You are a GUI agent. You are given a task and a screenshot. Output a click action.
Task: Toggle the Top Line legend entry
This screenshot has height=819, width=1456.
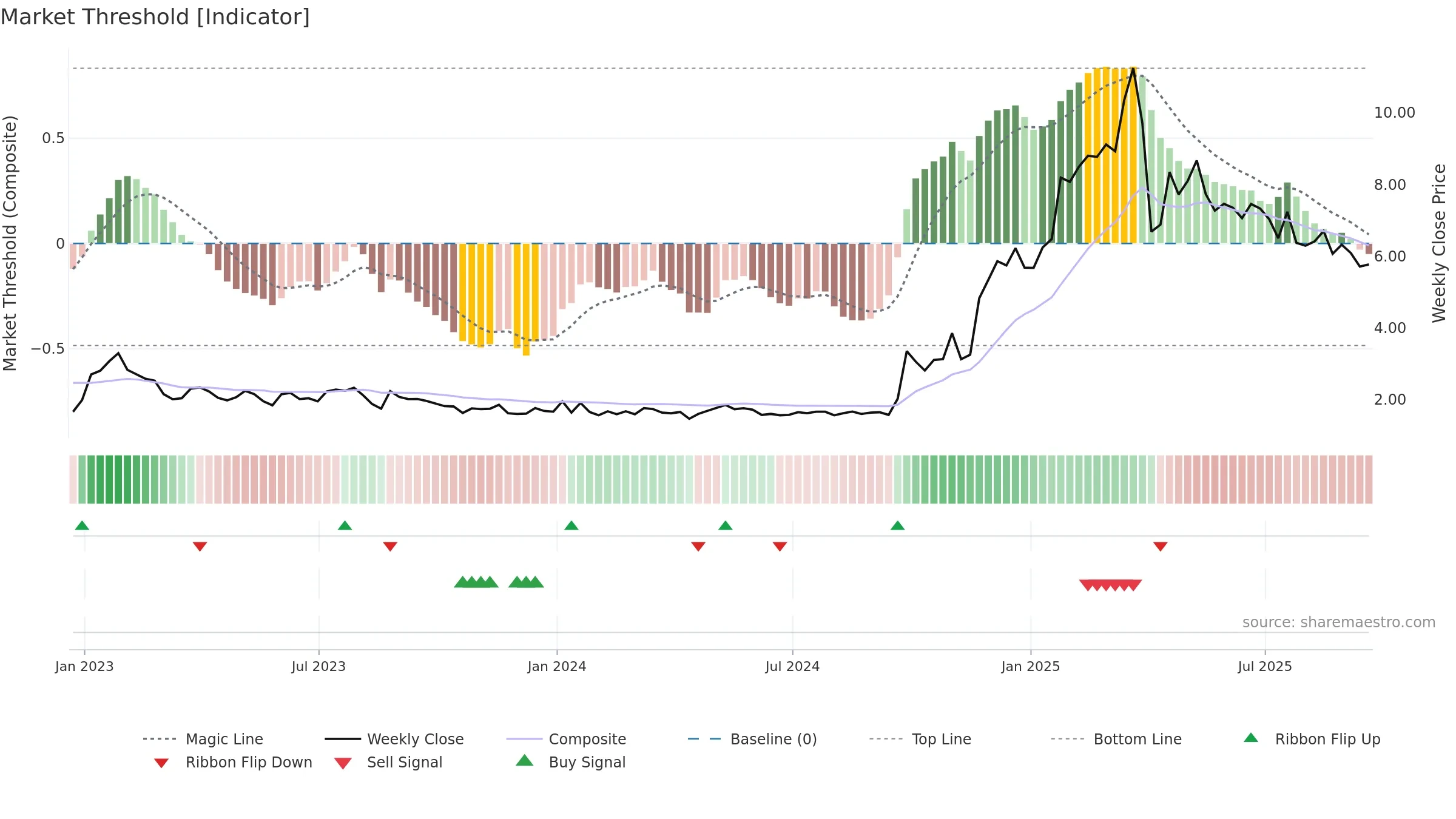point(920,739)
